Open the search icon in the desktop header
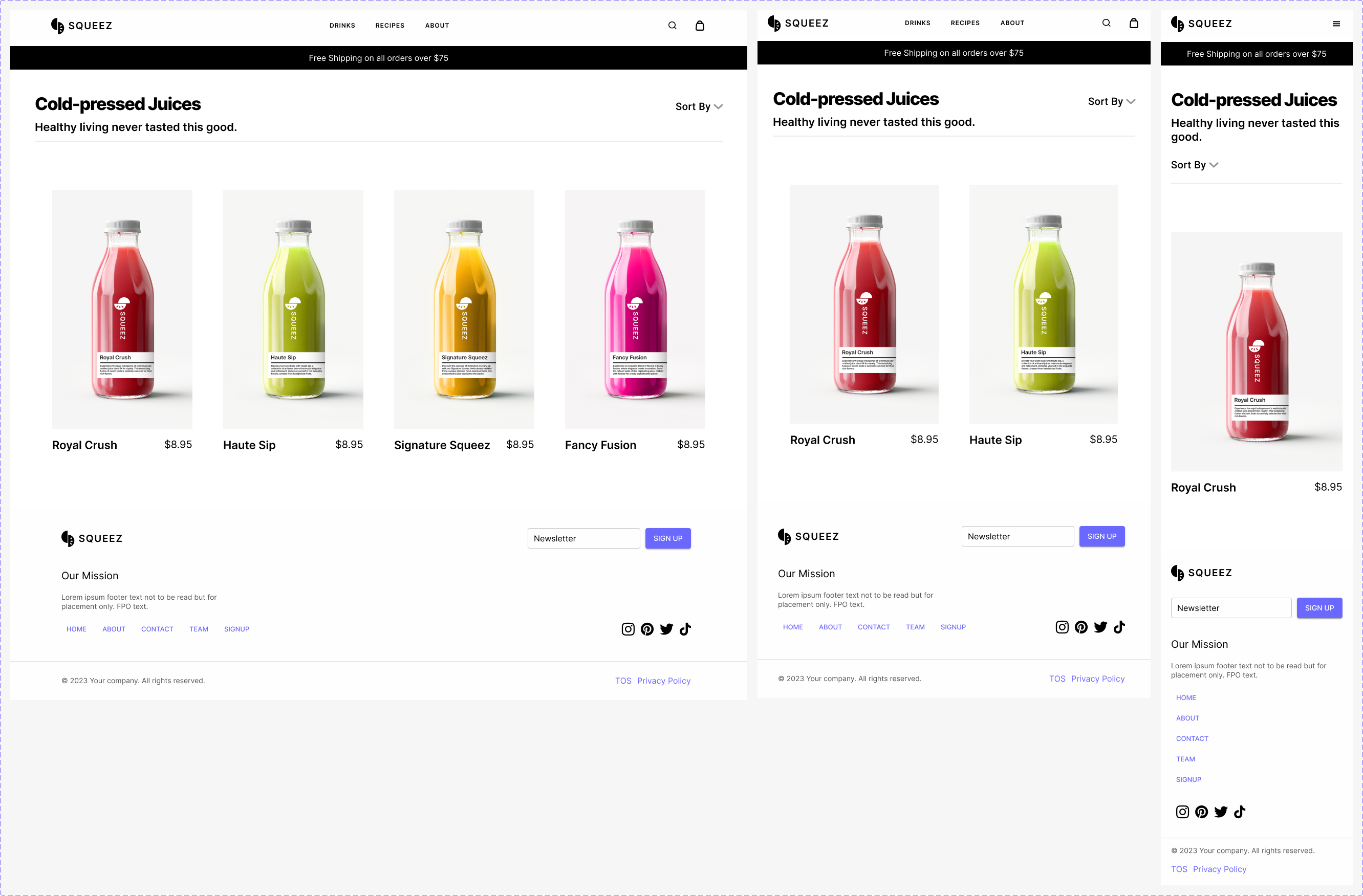The width and height of the screenshot is (1363, 896). [672, 25]
